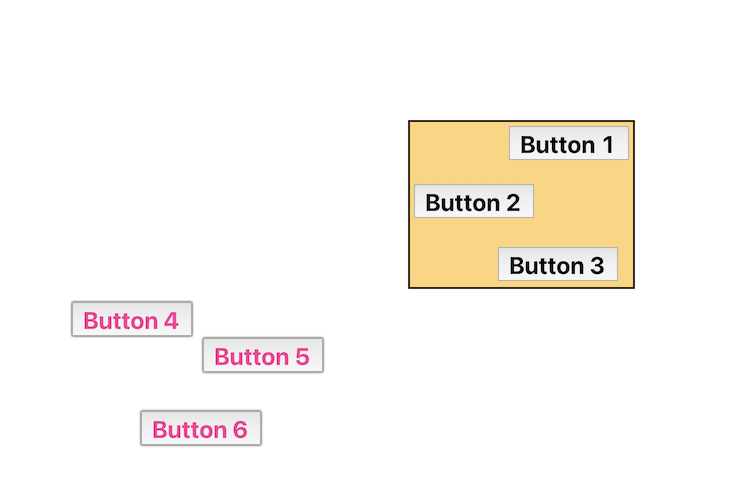
Task: Click the pink button between Button 4 and 6
Action: pyautogui.click(x=262, y=356)
